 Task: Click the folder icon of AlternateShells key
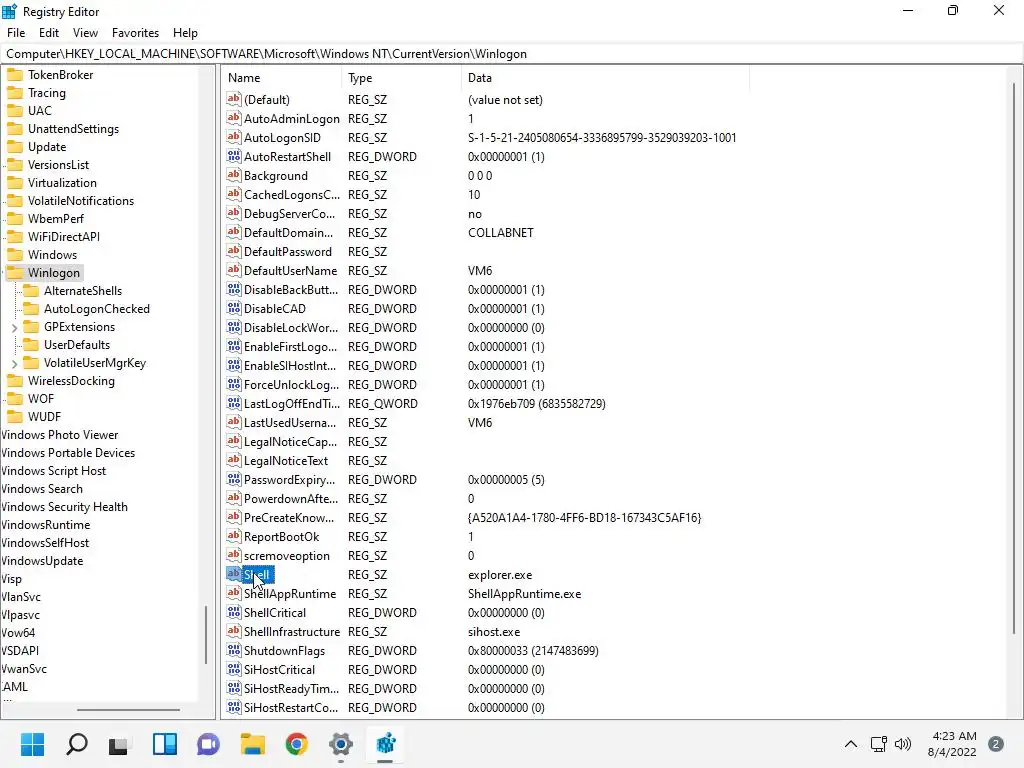pos(31,291)
